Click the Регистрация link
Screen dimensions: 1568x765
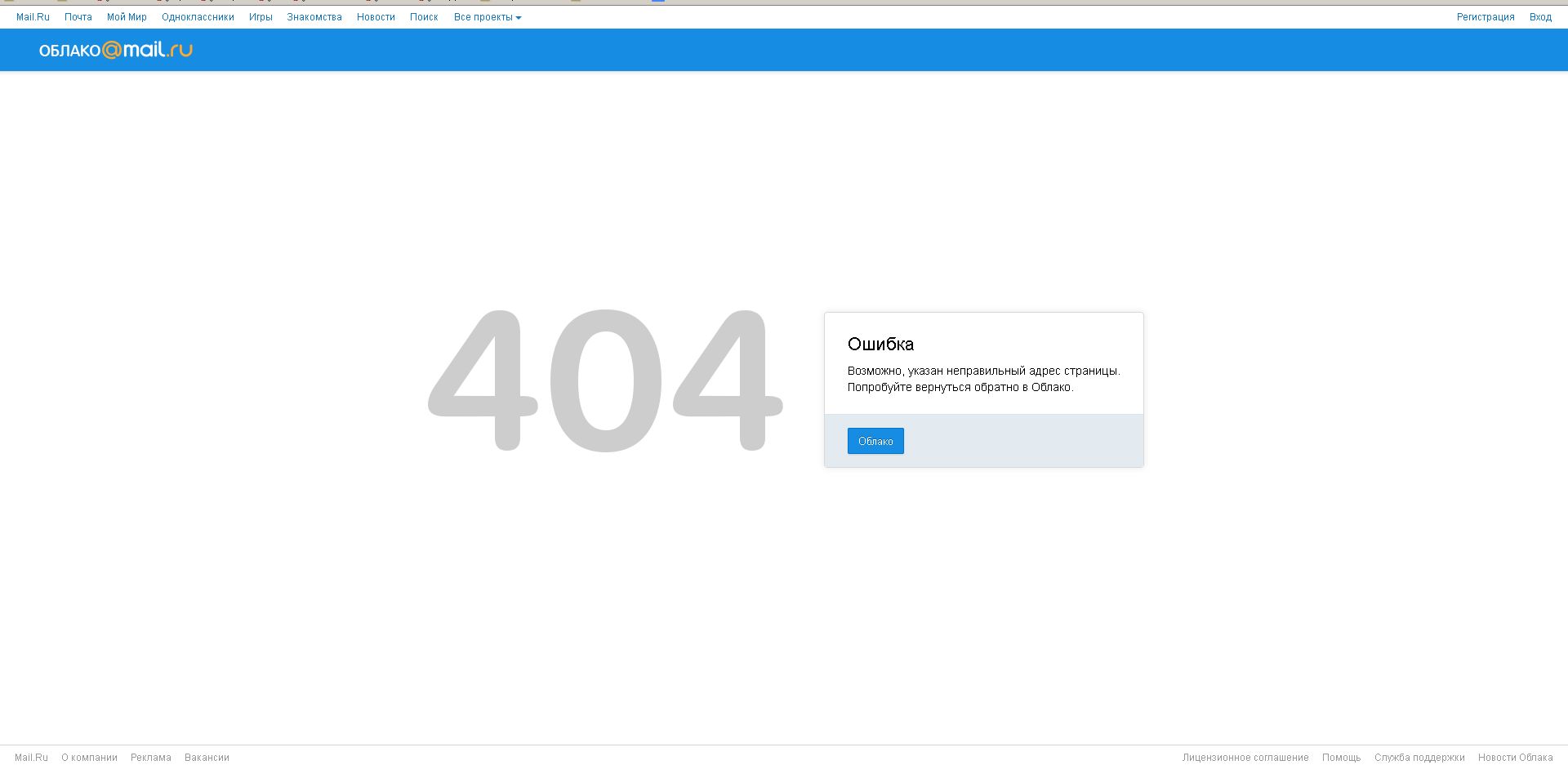(x=1486, y=17)
